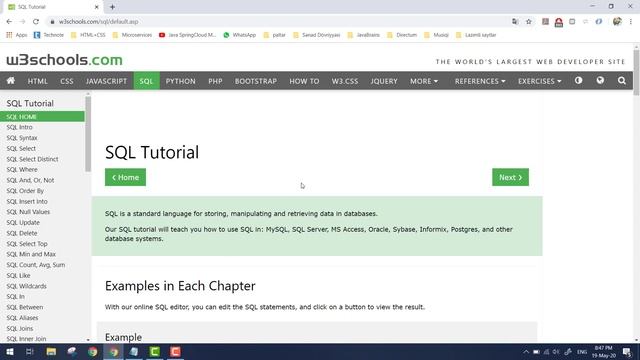640x360 pixels.
Task: Close the SQL Tutorial tab
Action: [97, 7]
